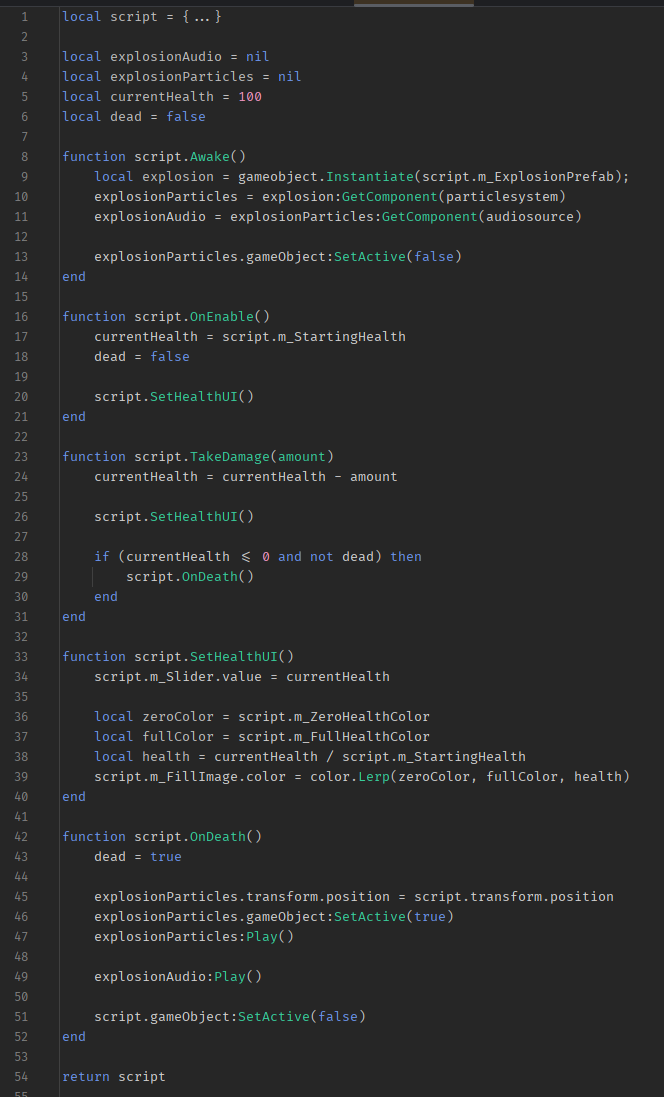Click line number 16 in the gutter
Screen dimensions: 664x1097
click(21, 316)
